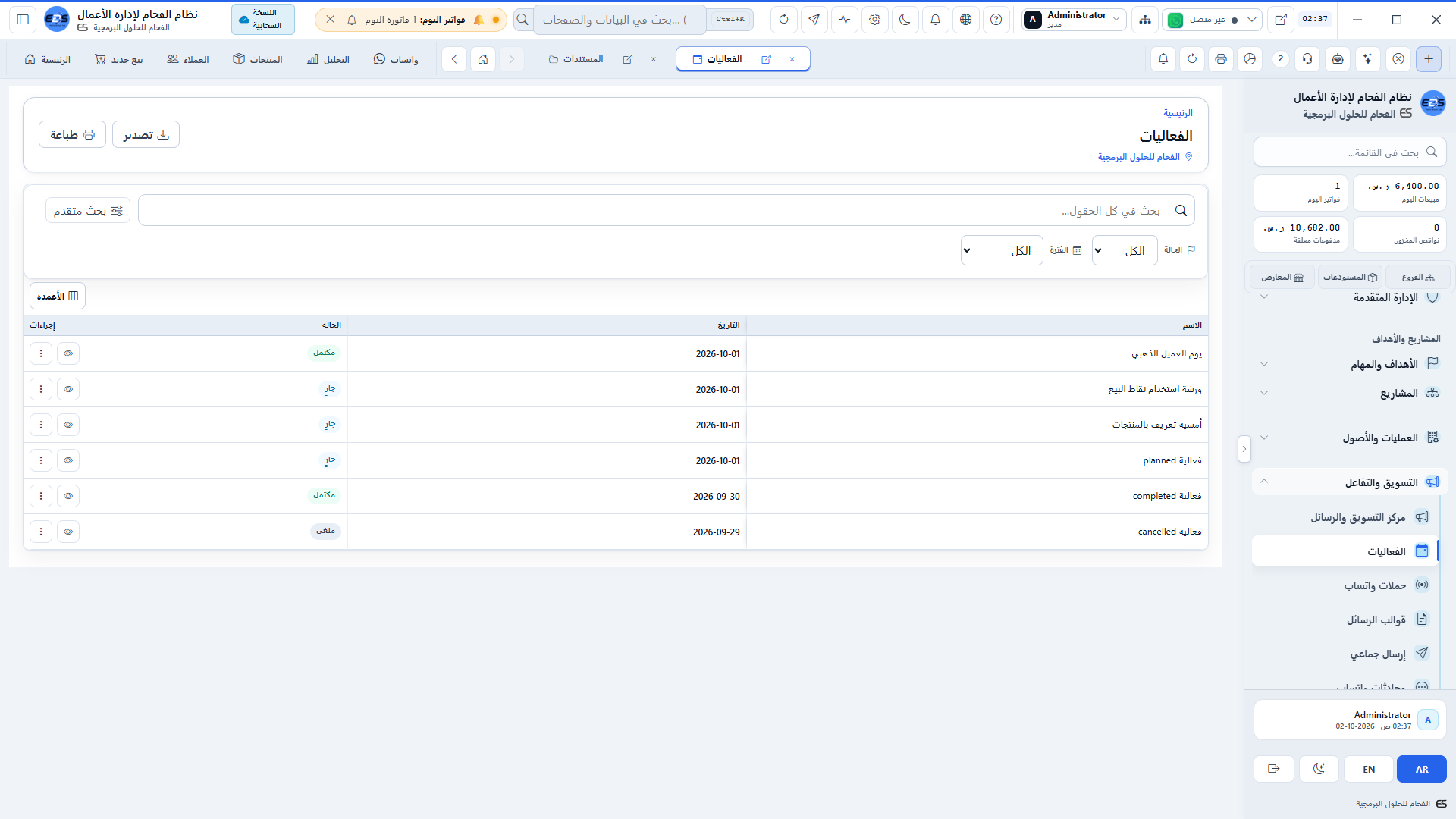Collapse the التسويق والتفاعل sidebar section
The width and height of the screenshot is (1456, 819).
(x=1348, y=482)
